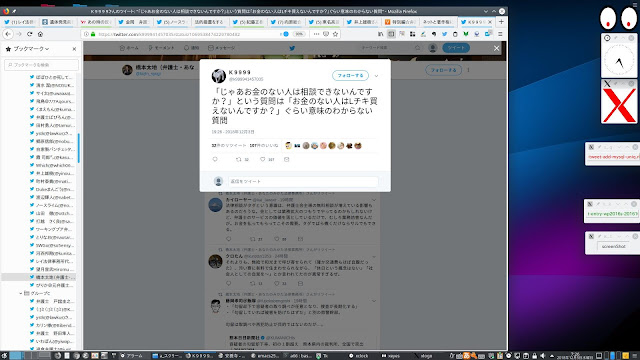The height and width of the screenshot is (360, 640).
Task: Reset the 90% zoom badge in address bar
Action: click(x=299, y=34)
